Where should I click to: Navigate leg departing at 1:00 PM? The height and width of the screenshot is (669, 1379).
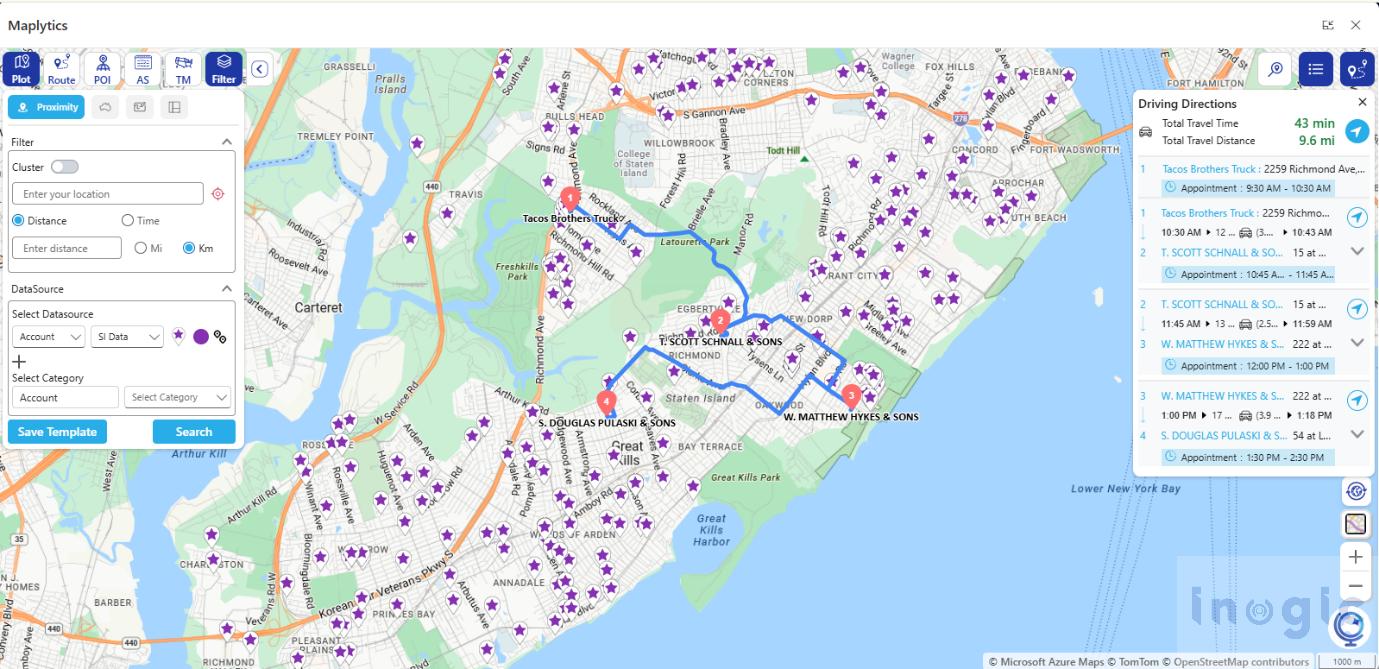pos(1356,400)
